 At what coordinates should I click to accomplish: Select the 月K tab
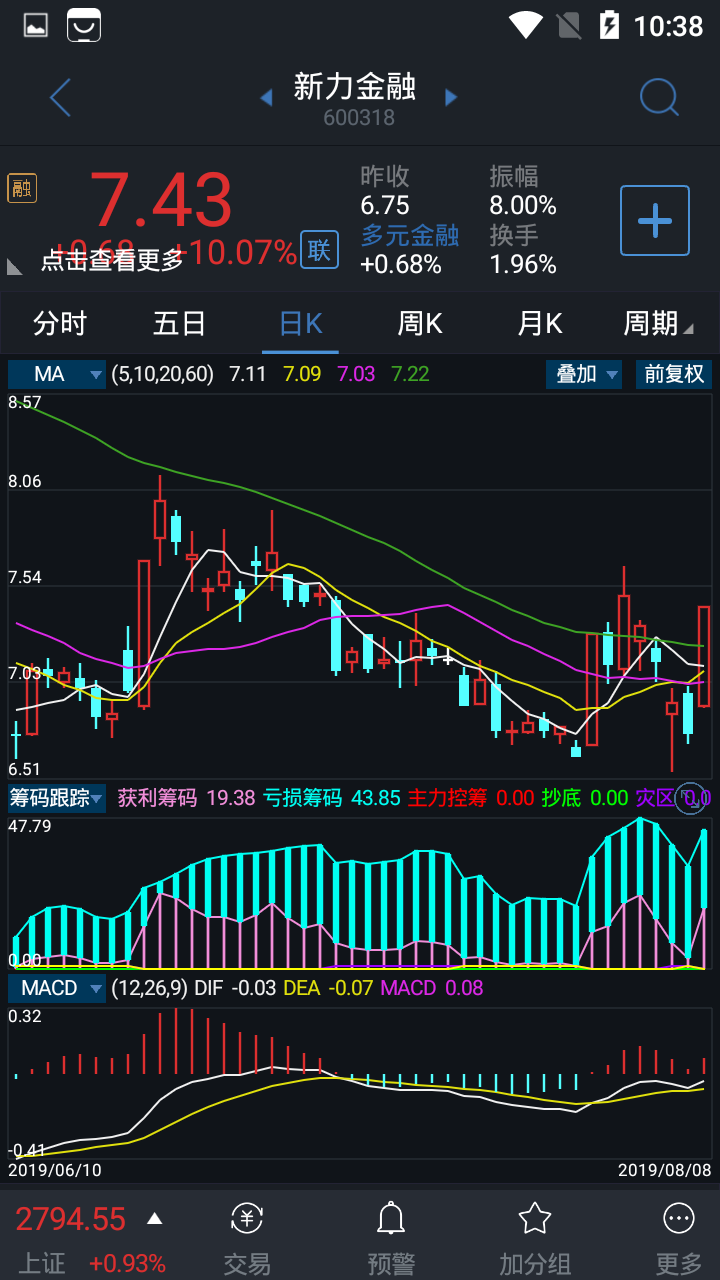click(x=540, y=323)
